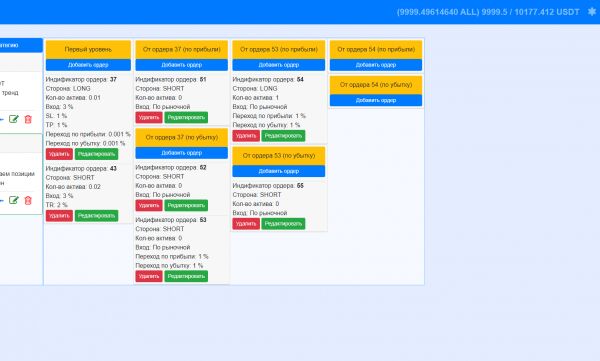Click Индификатор ордера: 51 line
Image resolution: width=600 pixels, height=361 pixels.
(x=171, y=79)
